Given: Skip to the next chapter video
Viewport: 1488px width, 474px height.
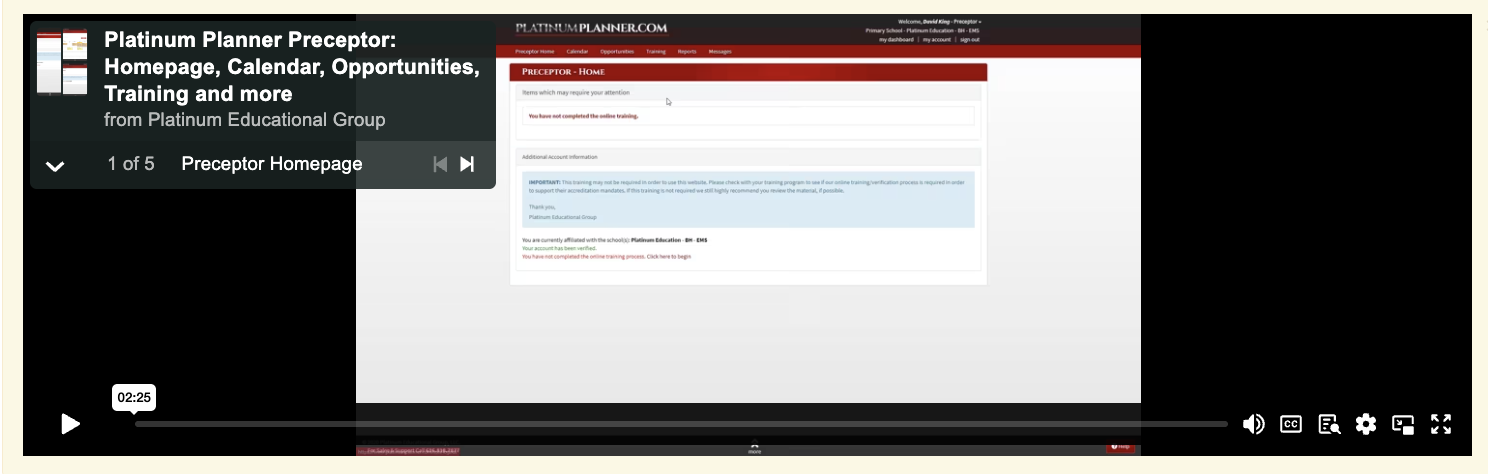Looking at the screenshot, I should coord(467,164).
